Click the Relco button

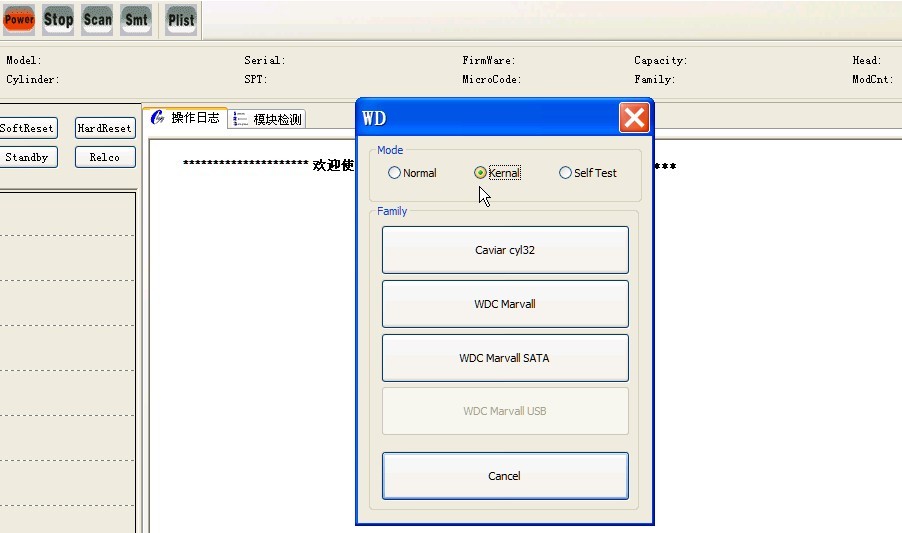[x=105, y=157]
